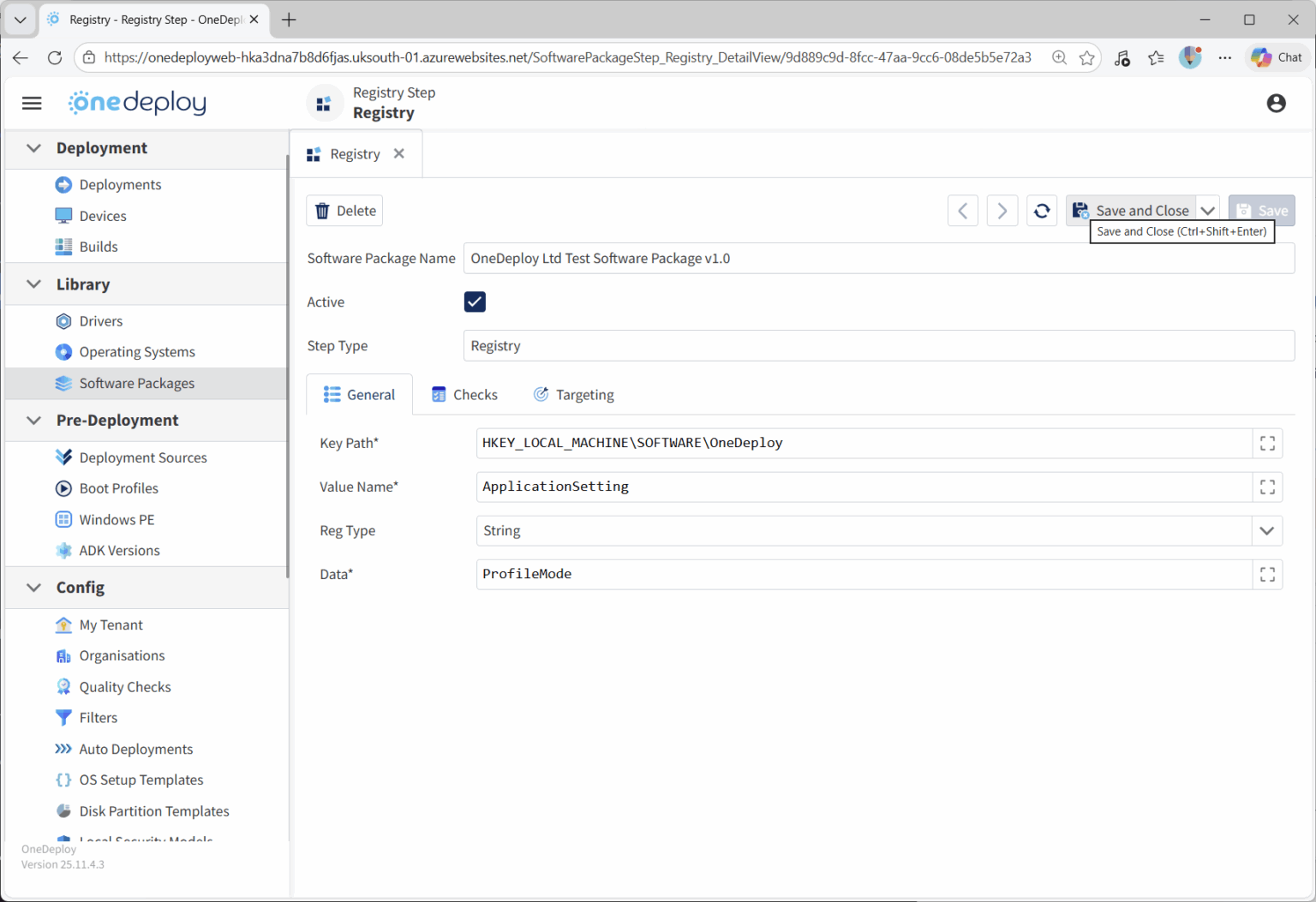Open the Save and Close dropdown arrow
This screenshot has width=1316, height=902.
[x=1207, y=211]
